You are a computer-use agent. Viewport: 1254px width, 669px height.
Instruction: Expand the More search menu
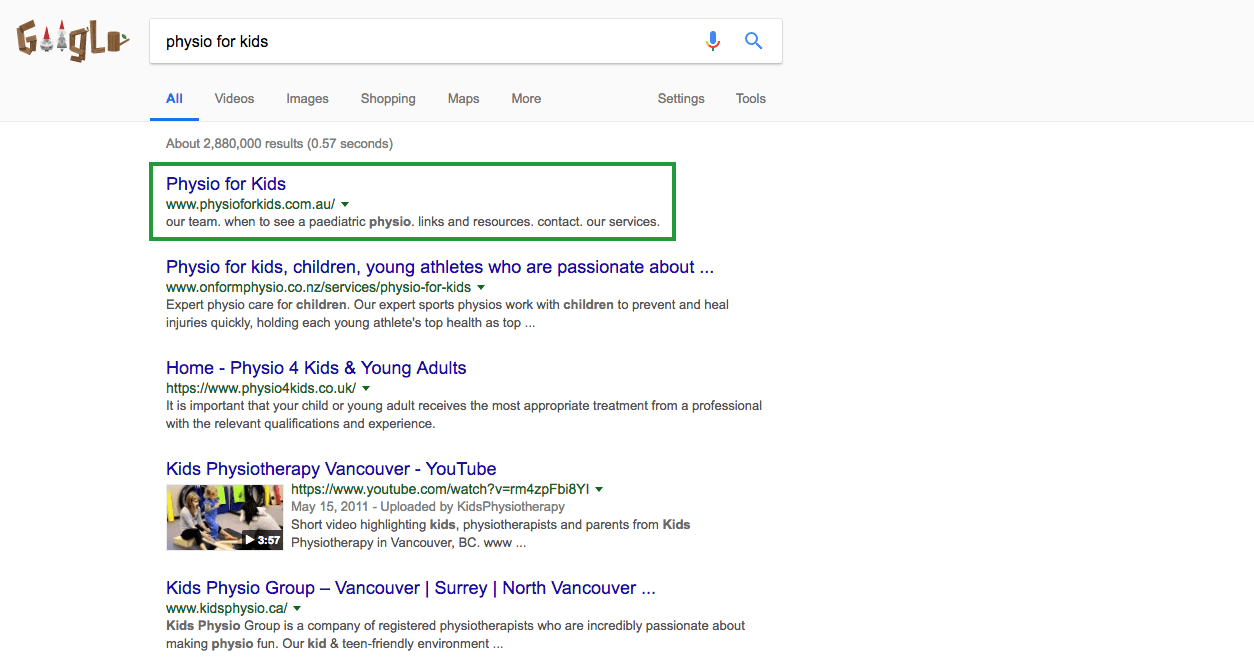[x=526, y=99]
